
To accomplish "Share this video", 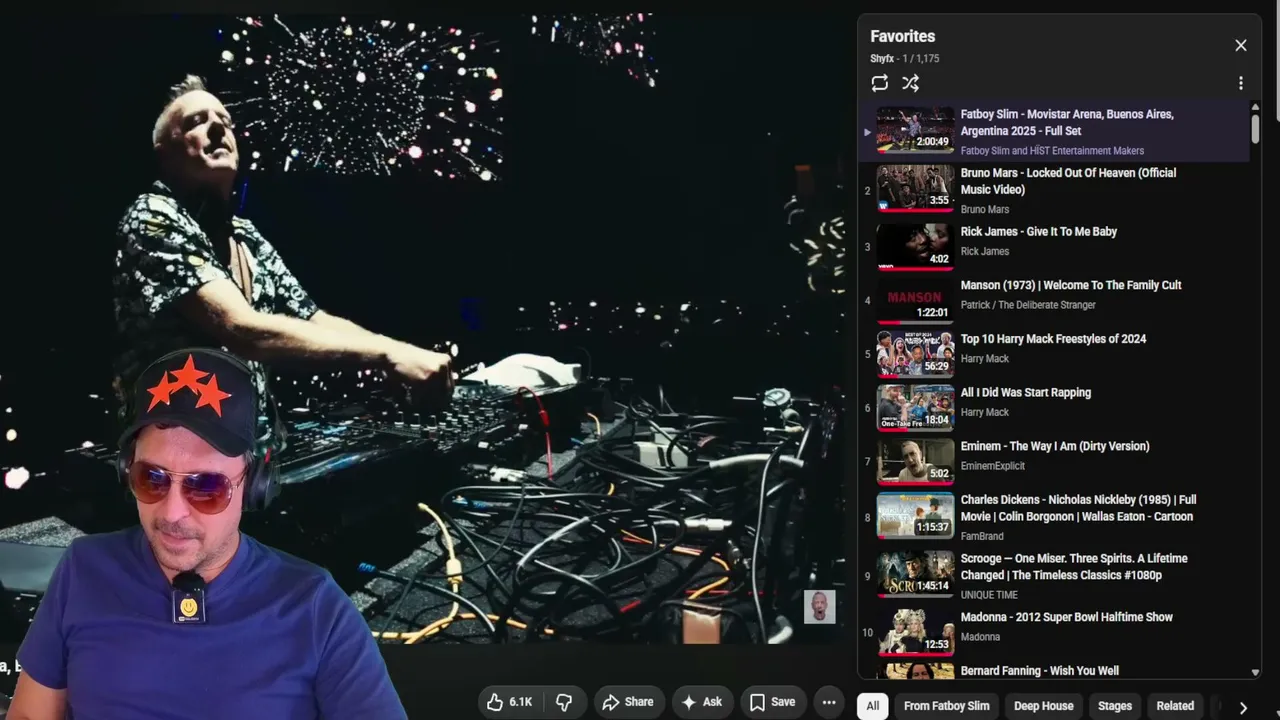I will [628, 702].
